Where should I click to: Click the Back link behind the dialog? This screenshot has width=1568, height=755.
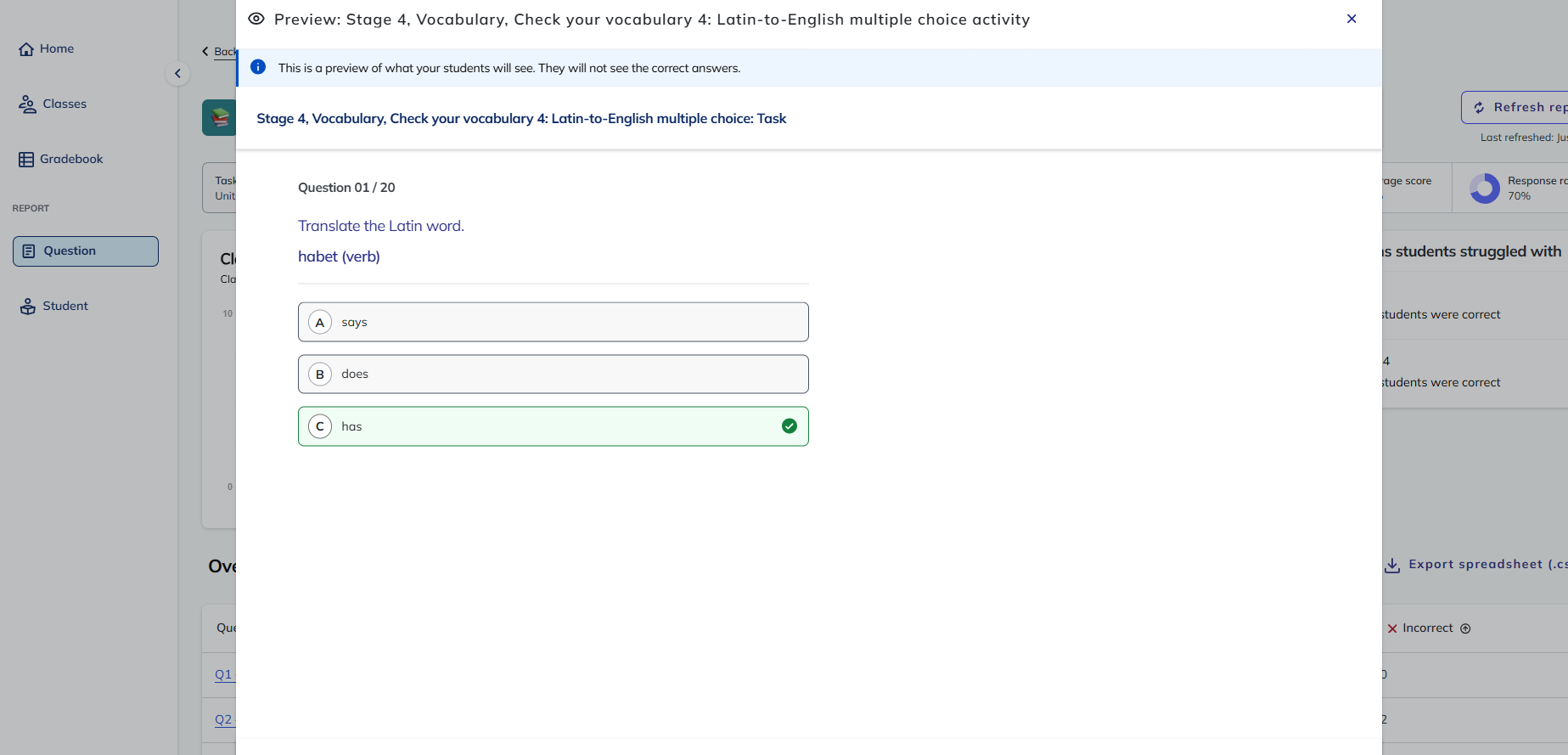(219, 52)
